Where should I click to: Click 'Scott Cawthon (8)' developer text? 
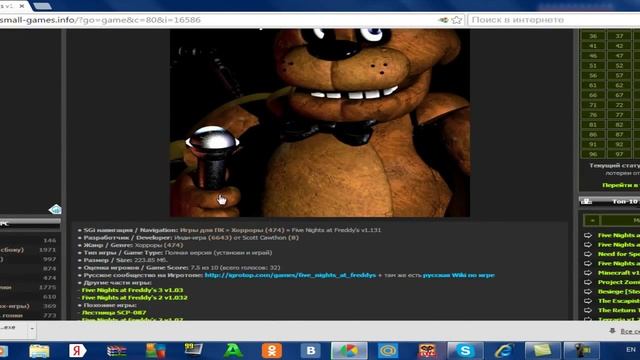pos(271,238)
